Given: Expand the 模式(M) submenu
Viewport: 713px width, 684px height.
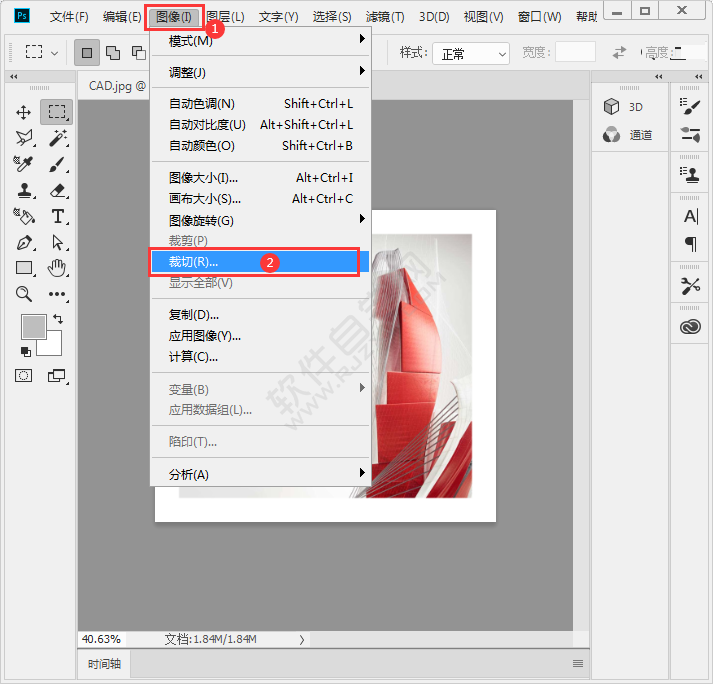Looking at the screenshot, I should pos(261,40).
